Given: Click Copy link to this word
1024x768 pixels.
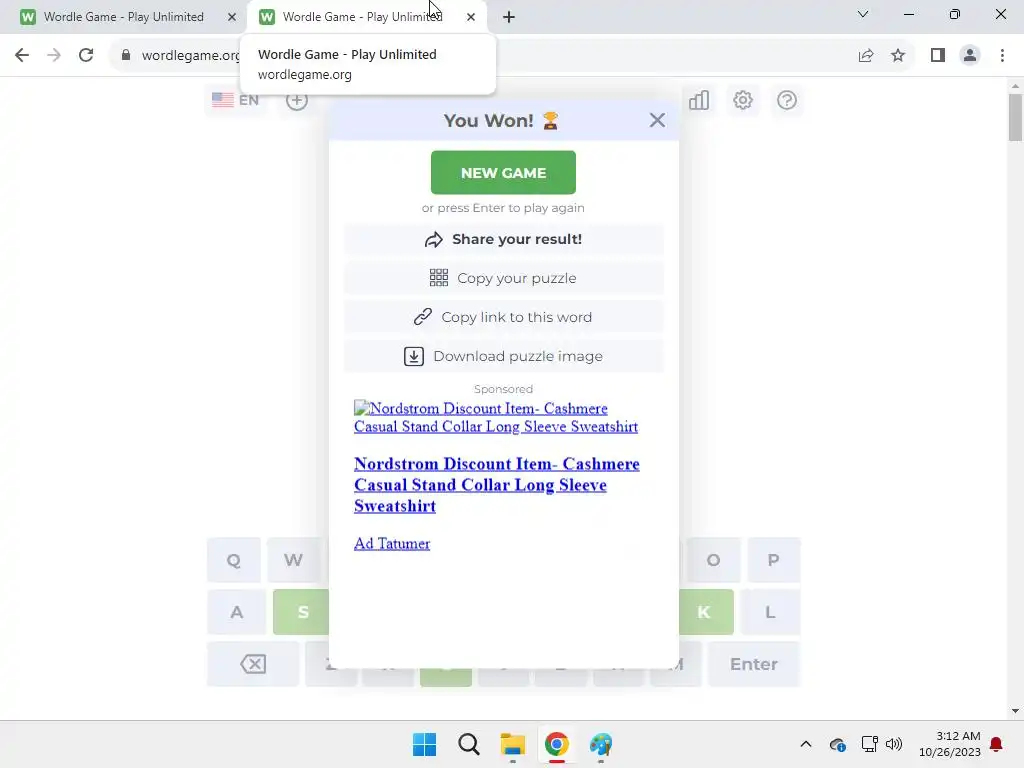Looking at the screenshot, I should [x=504, y=317].
